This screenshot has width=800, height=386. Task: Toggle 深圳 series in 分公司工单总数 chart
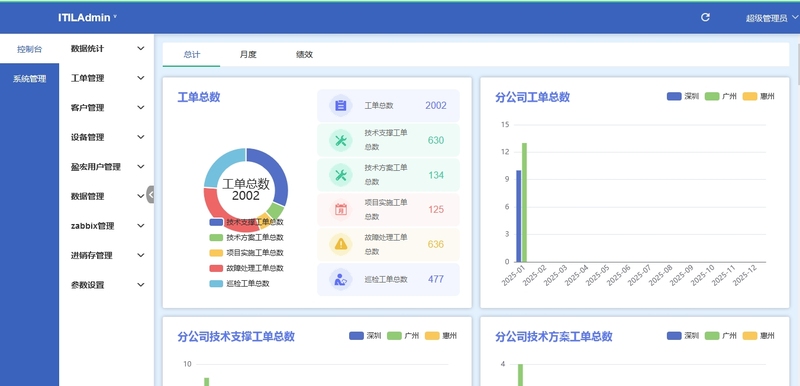pos(683,96)
